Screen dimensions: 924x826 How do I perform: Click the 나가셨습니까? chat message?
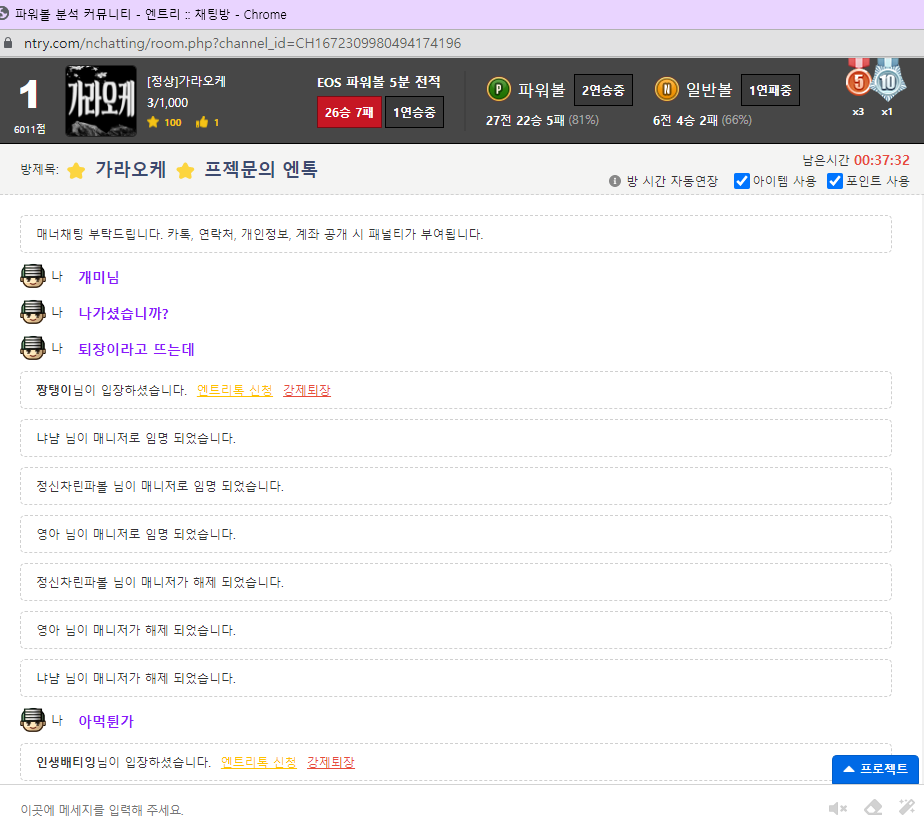point(124,313)
